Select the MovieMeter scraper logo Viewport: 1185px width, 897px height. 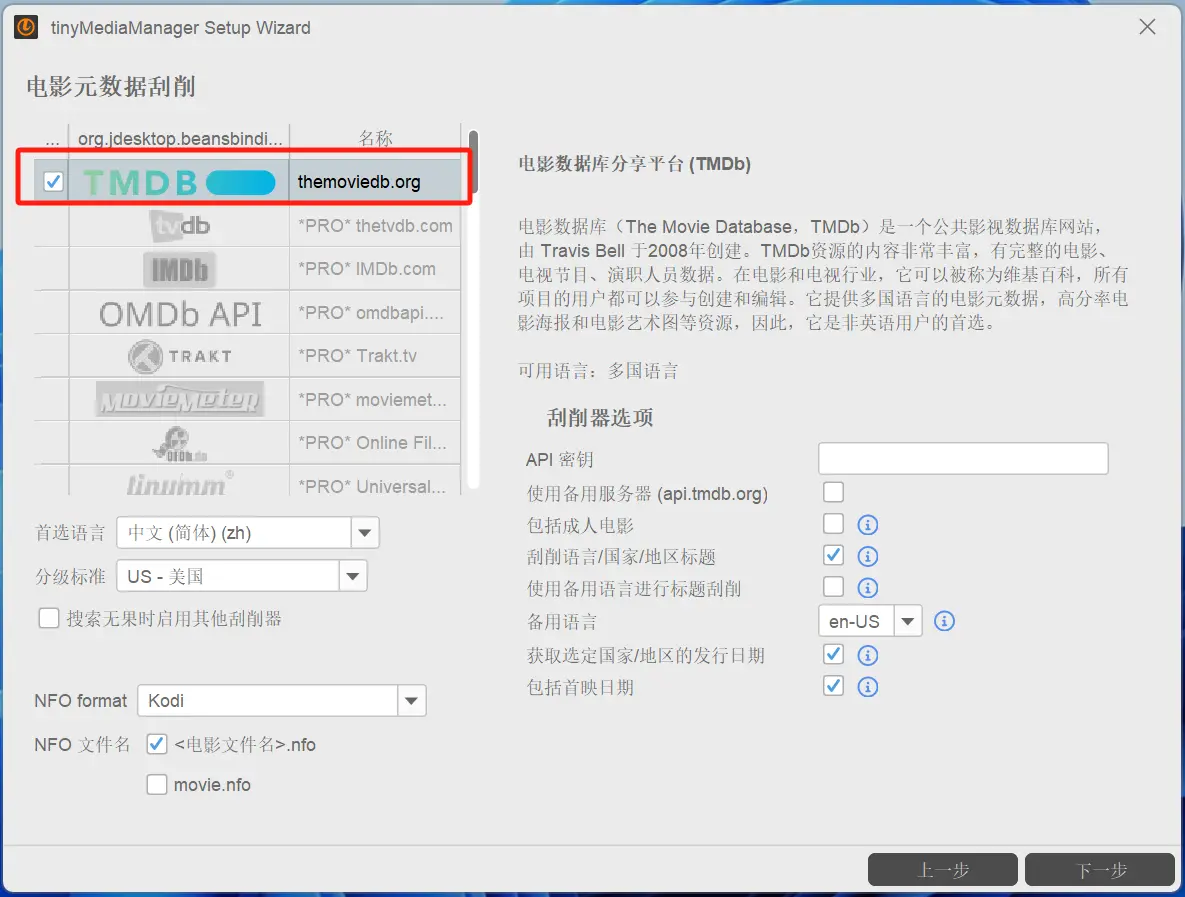click(x=180, y=398)
